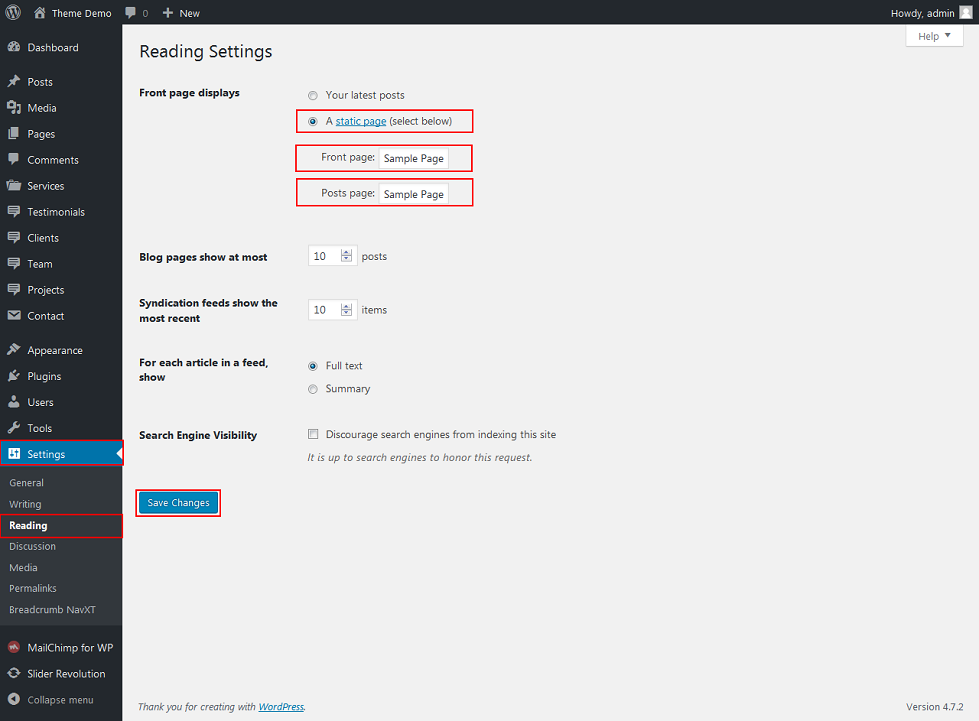Open Posts via the pushpin icon
Image resolution: width=979 pixels, height=721 pixels.
pos(14,82)
